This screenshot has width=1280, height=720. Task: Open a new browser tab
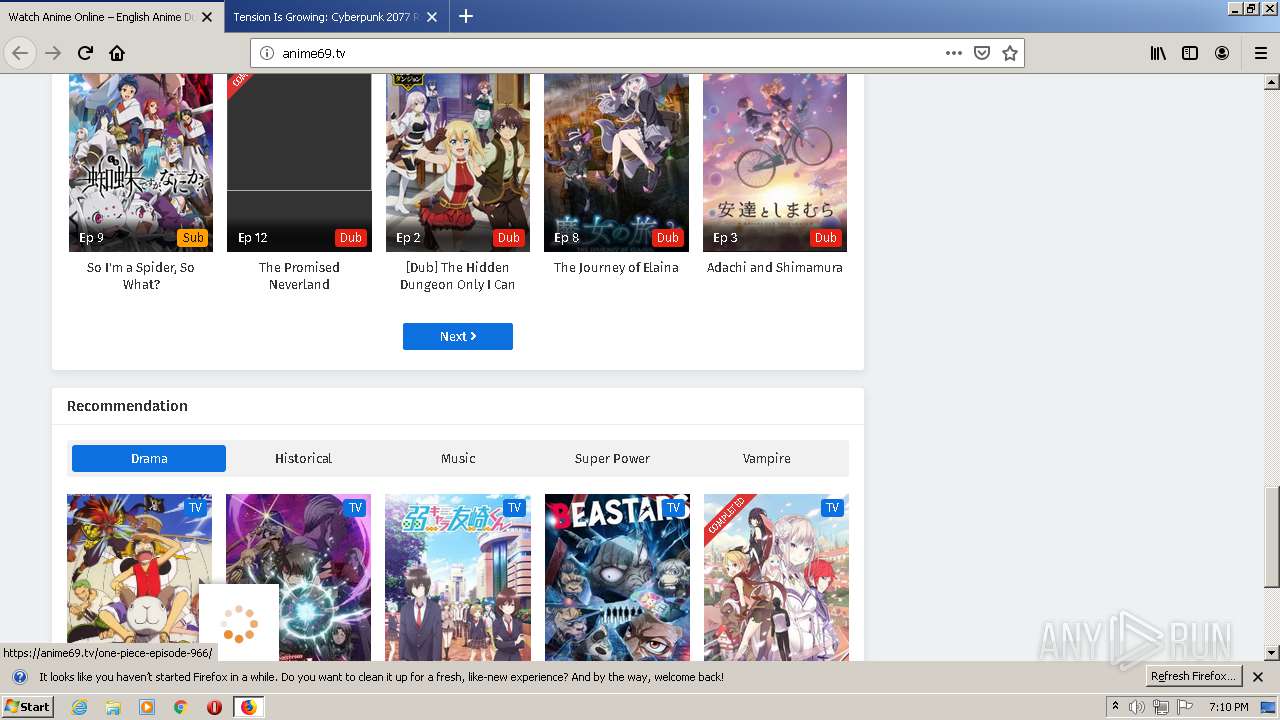(466, 16)
